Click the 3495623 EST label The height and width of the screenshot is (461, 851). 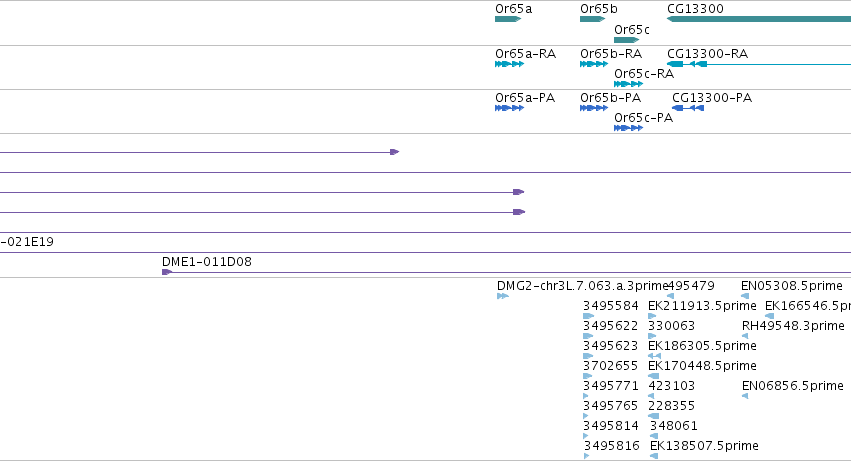[x=611, y=346]
